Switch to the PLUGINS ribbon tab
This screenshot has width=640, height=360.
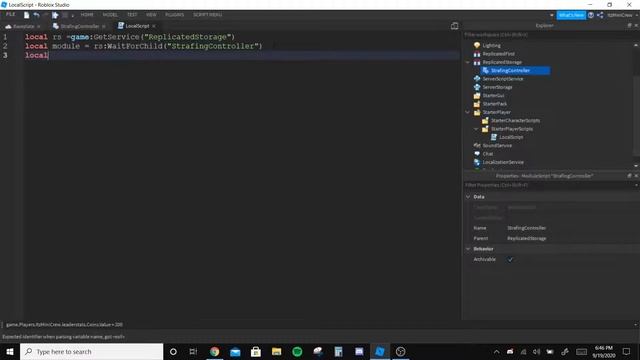click(x=174, y=15)
